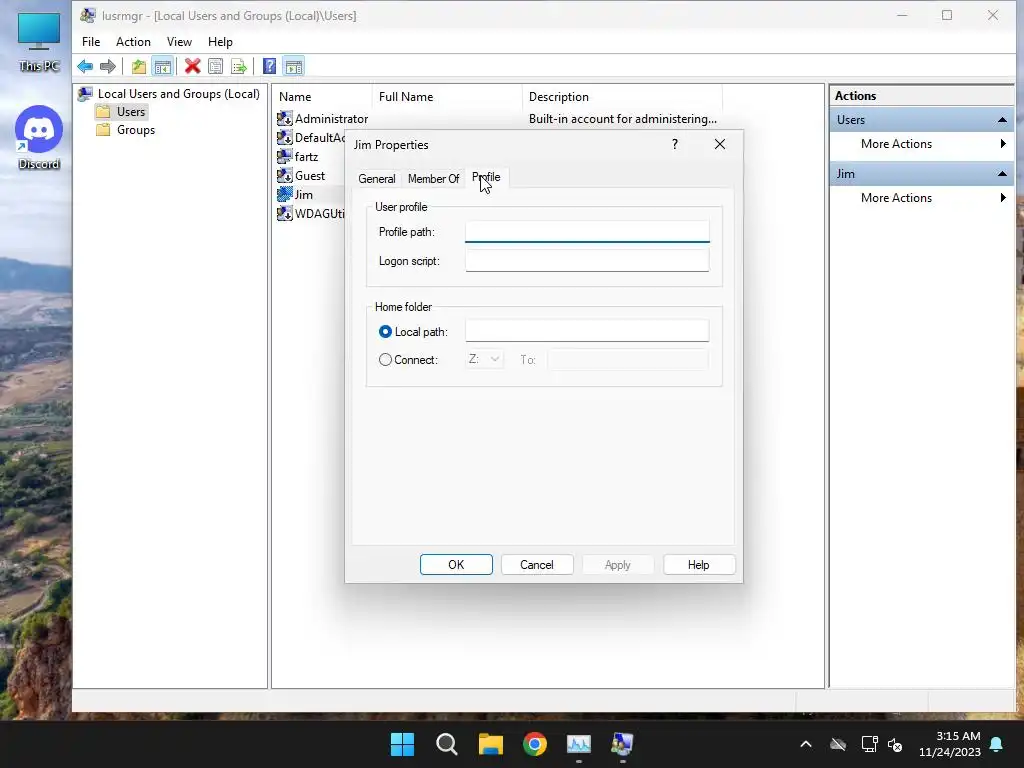Sort by the Full Name column header

pyautogui.click(x=447, y=97)
